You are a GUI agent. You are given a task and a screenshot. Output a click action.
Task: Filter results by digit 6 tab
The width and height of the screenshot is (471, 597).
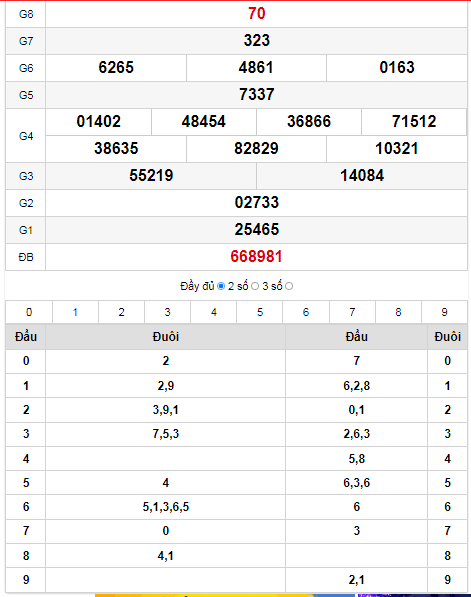306,312
